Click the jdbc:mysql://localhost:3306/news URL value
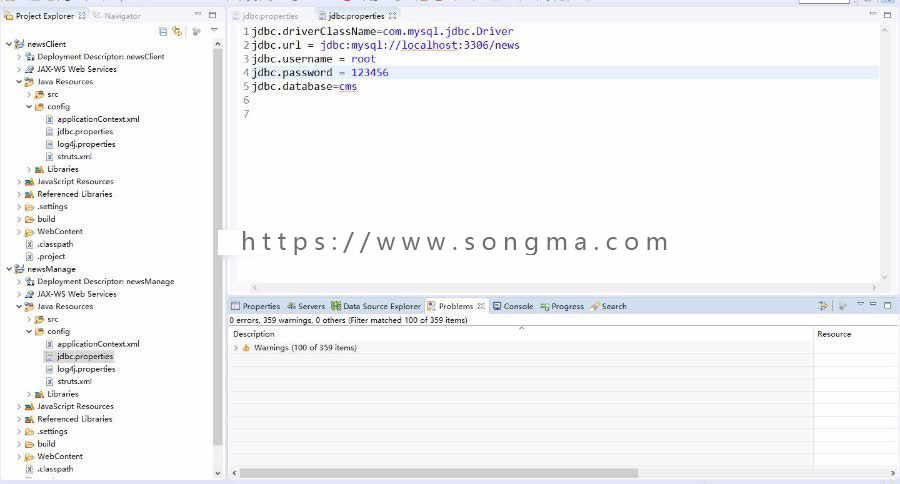Viewport: 900px width, 484px height. point(420,45)
